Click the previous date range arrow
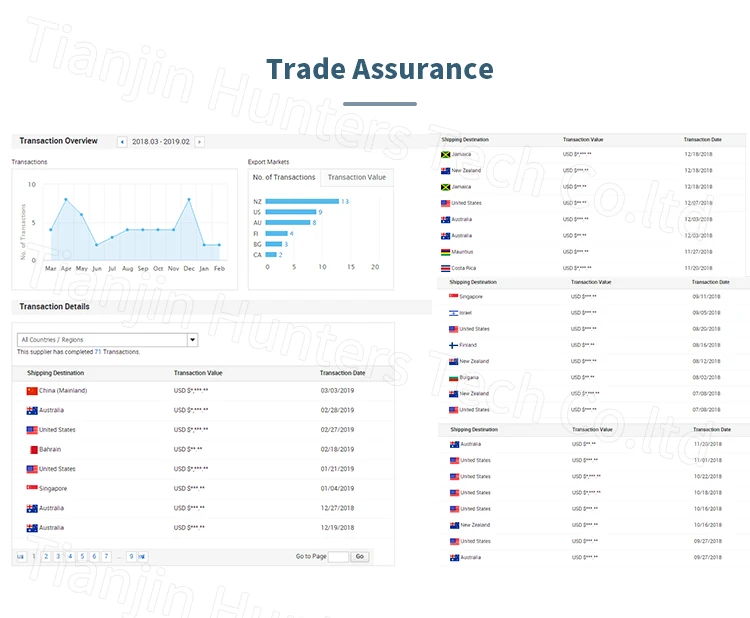The width and height of the screenshot is (750, 618). 122,142
